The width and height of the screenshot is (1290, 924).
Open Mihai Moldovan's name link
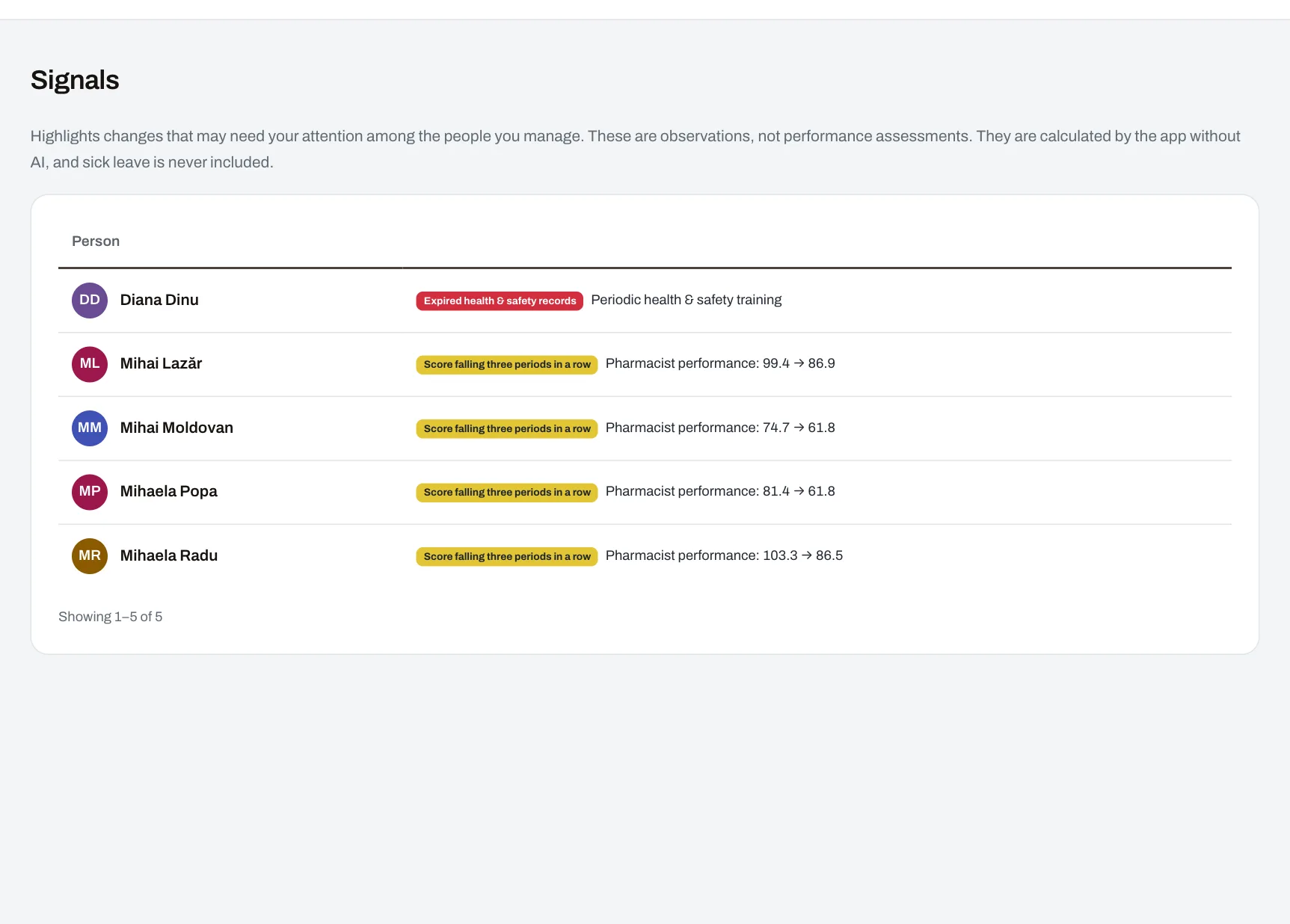176,428
